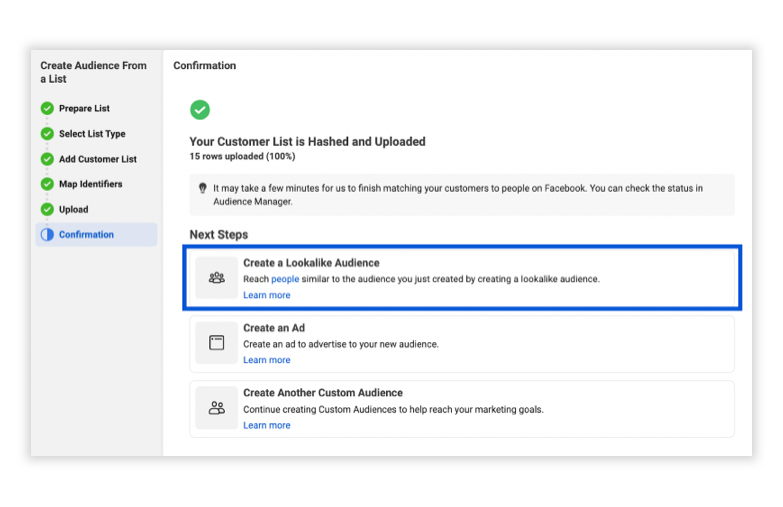Choose Create a Lookalike Audience option
Viewport: 783px width, 507px height.
pos(462,278)
